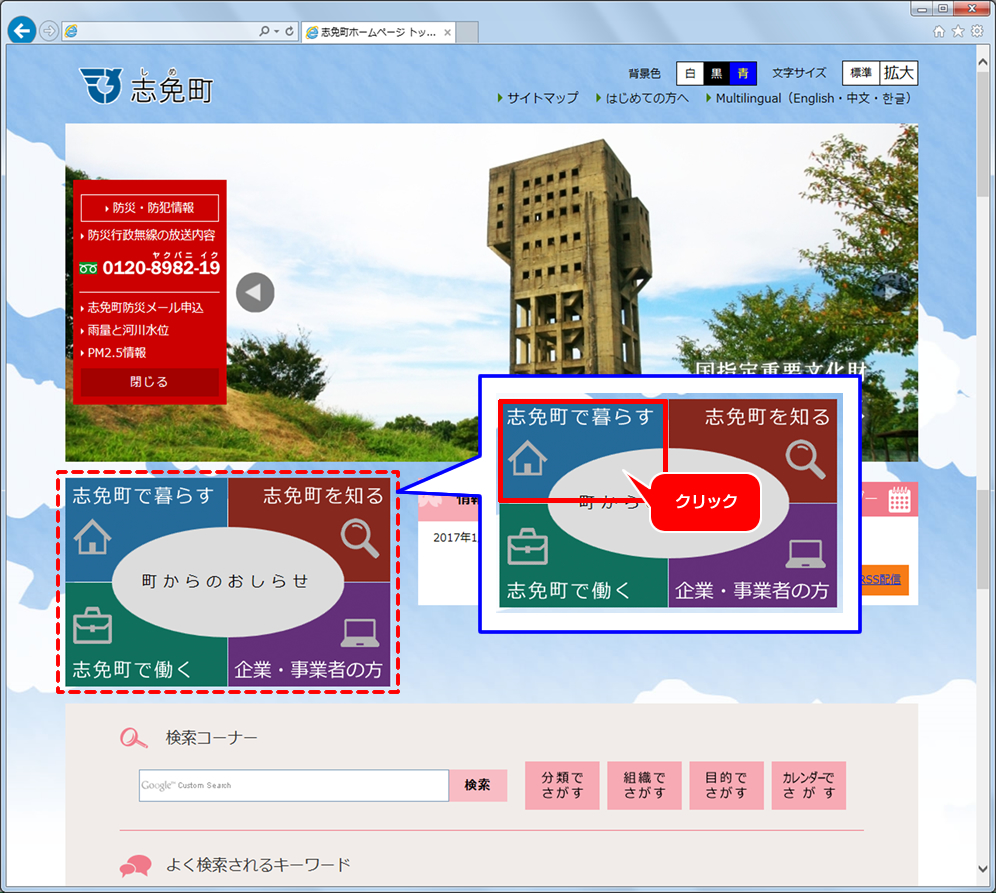The width and height of the screenshot is (996, 893).
Task: Click the browser address input field
Action: 167,31
